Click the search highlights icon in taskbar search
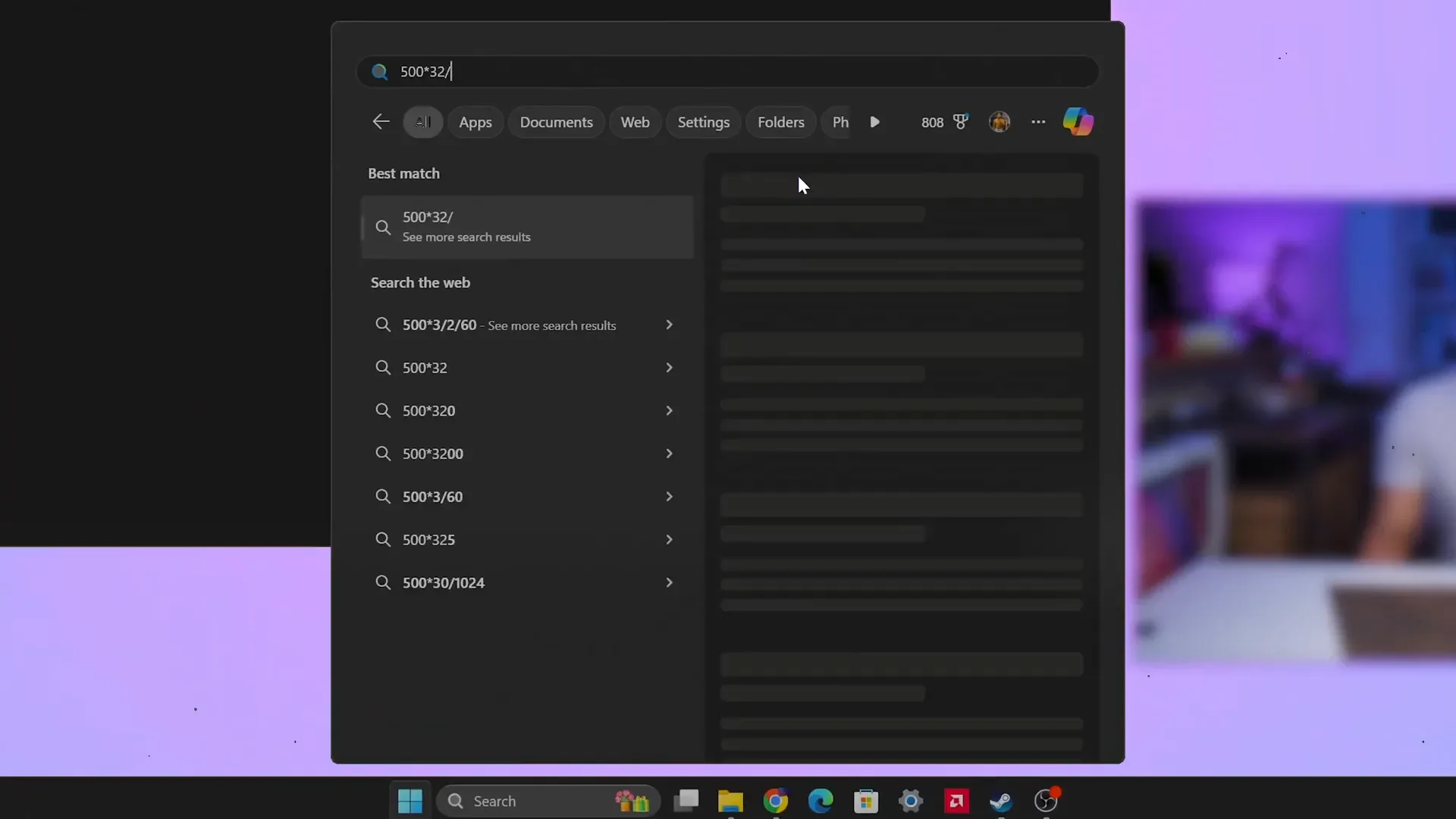Image resolution: width=1456 pixels, height=819 pixels. click(x=632, y=801)
